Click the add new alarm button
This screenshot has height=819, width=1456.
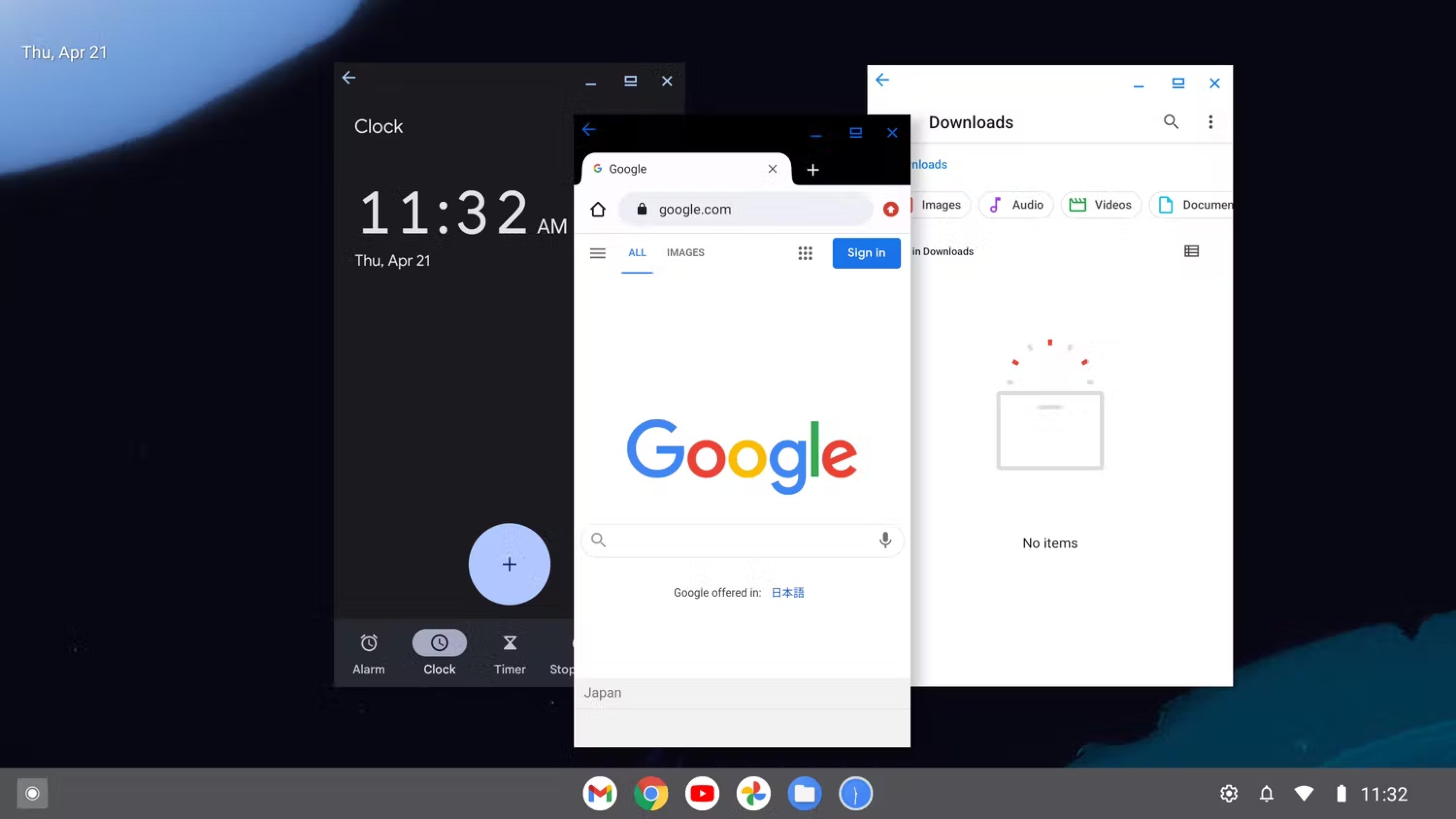click(509, 564)
